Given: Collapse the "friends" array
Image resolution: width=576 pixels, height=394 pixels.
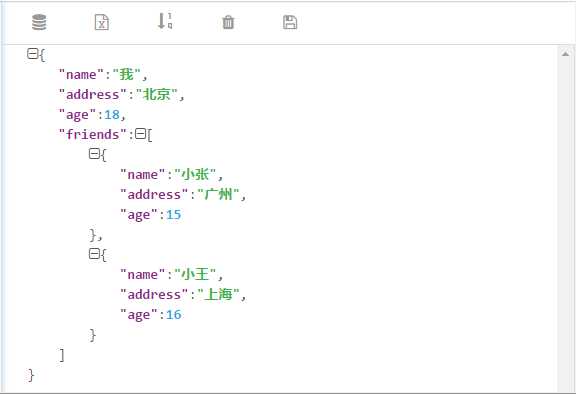Looking at the screenshot, I should (x=140, y=134).
